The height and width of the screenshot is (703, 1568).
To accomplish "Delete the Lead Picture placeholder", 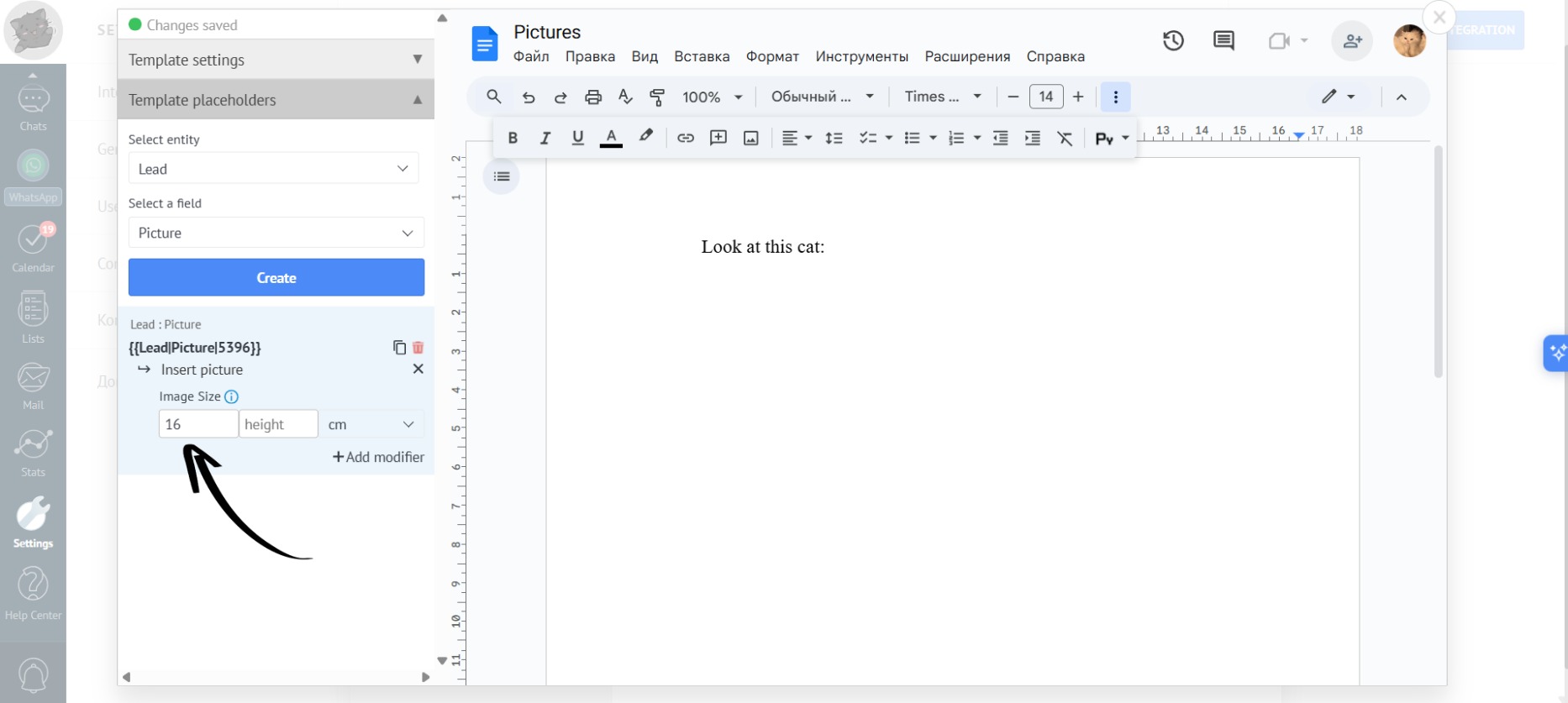I will tap(418, 348).
